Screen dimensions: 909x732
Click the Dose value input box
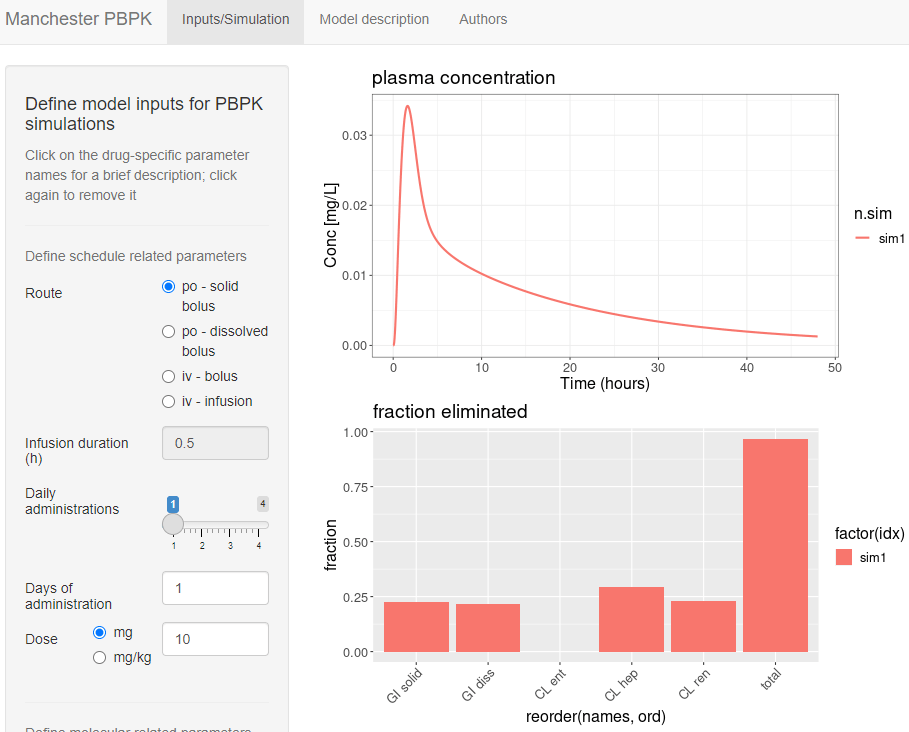pyautogui.click(x=215, y=639)
